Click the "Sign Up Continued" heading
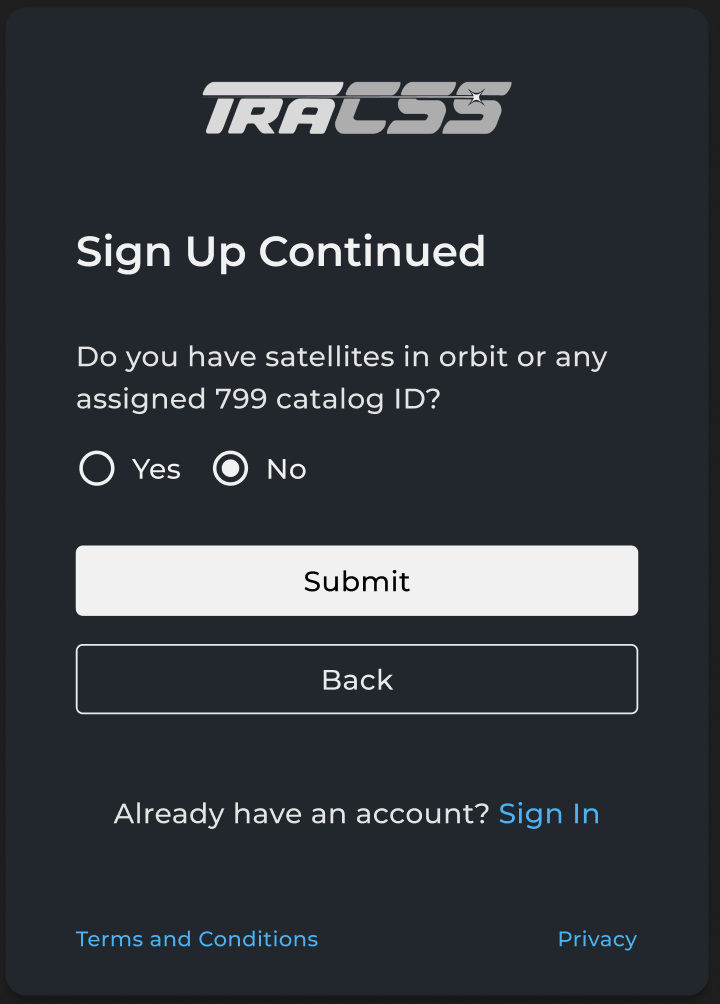Screen dimensions: 720x1004 pyautogui.click(x=281, y=251)
